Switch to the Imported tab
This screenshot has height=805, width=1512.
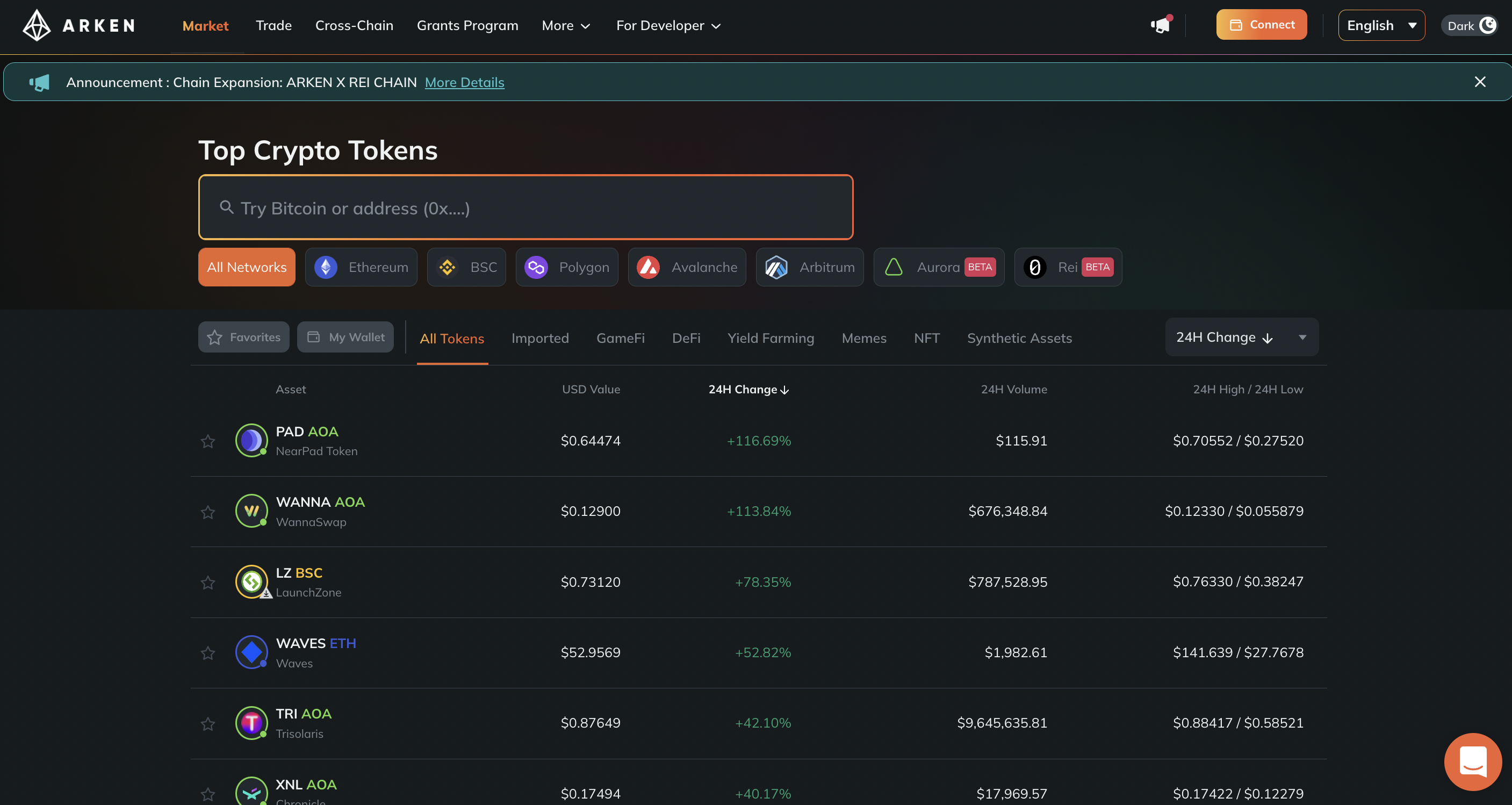click(540, 338)
